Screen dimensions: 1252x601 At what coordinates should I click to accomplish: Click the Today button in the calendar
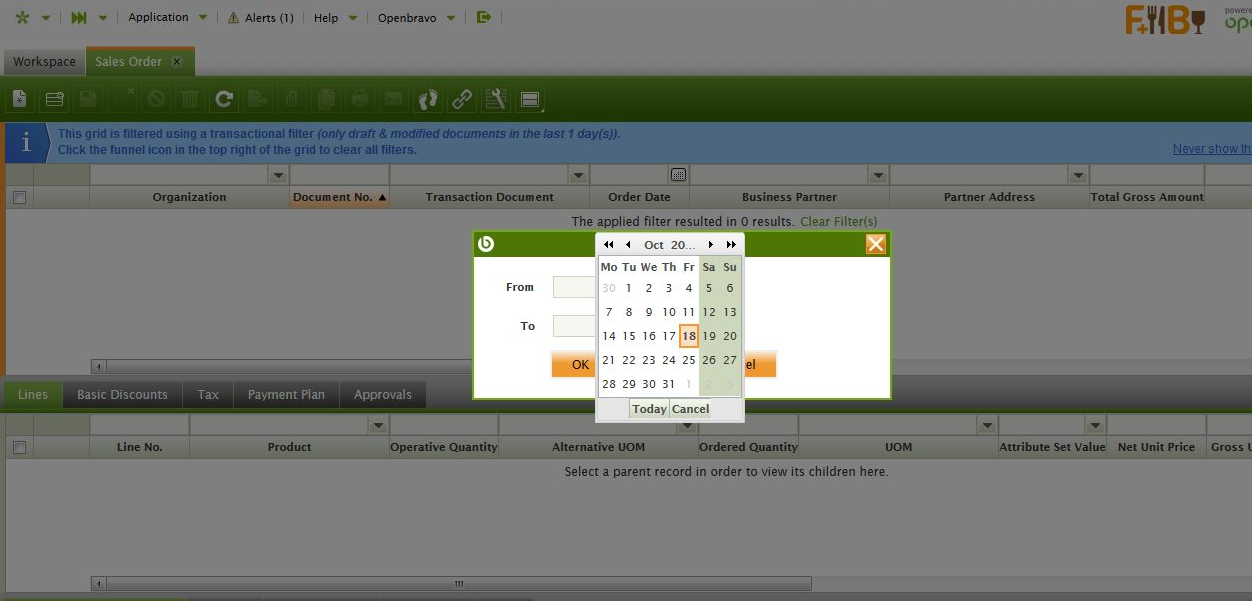click(x=649, y=409)
